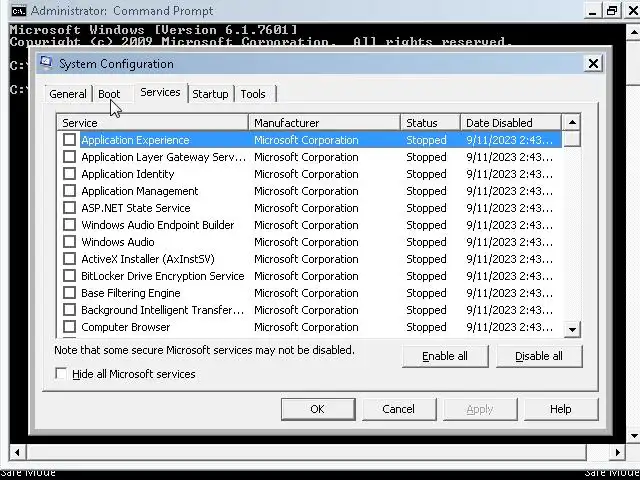
Task: Click the services list scrollbar thumb
Action: tap(572, 139)
